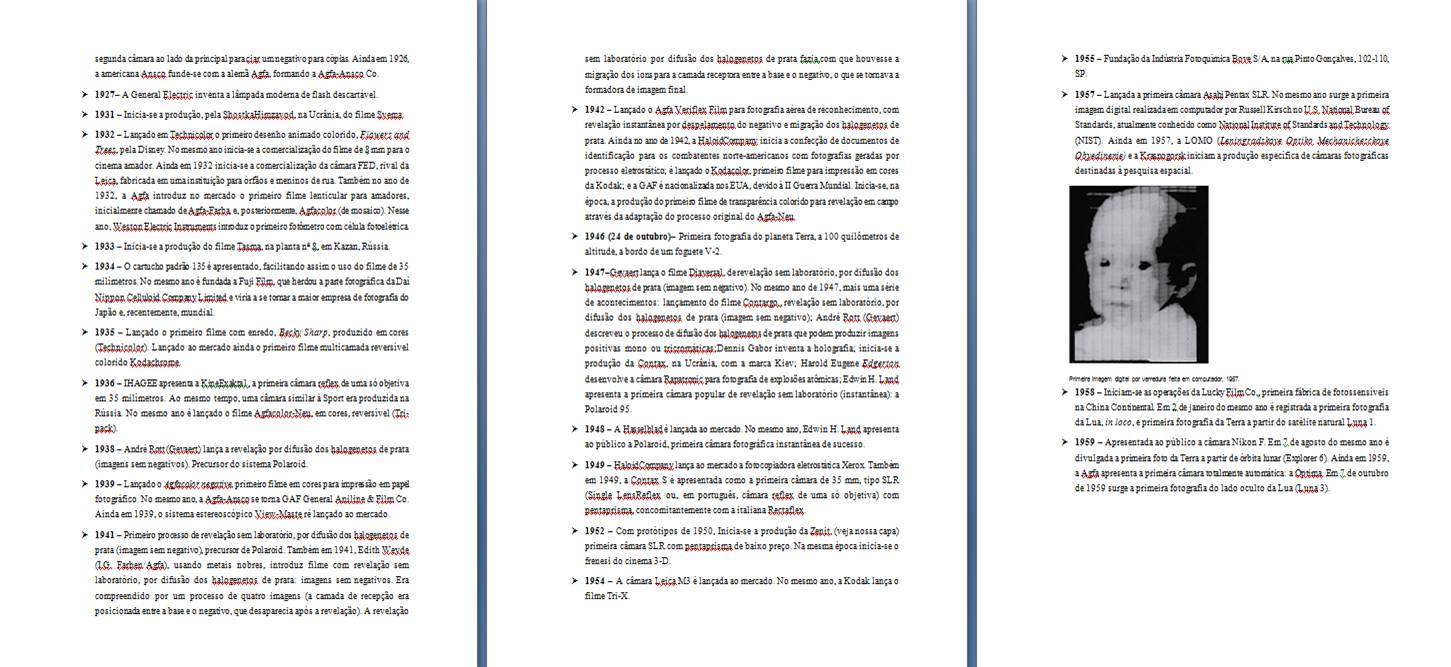1451x667 pixels.
Task: Click the '1954' year heading
Action: 596,580
